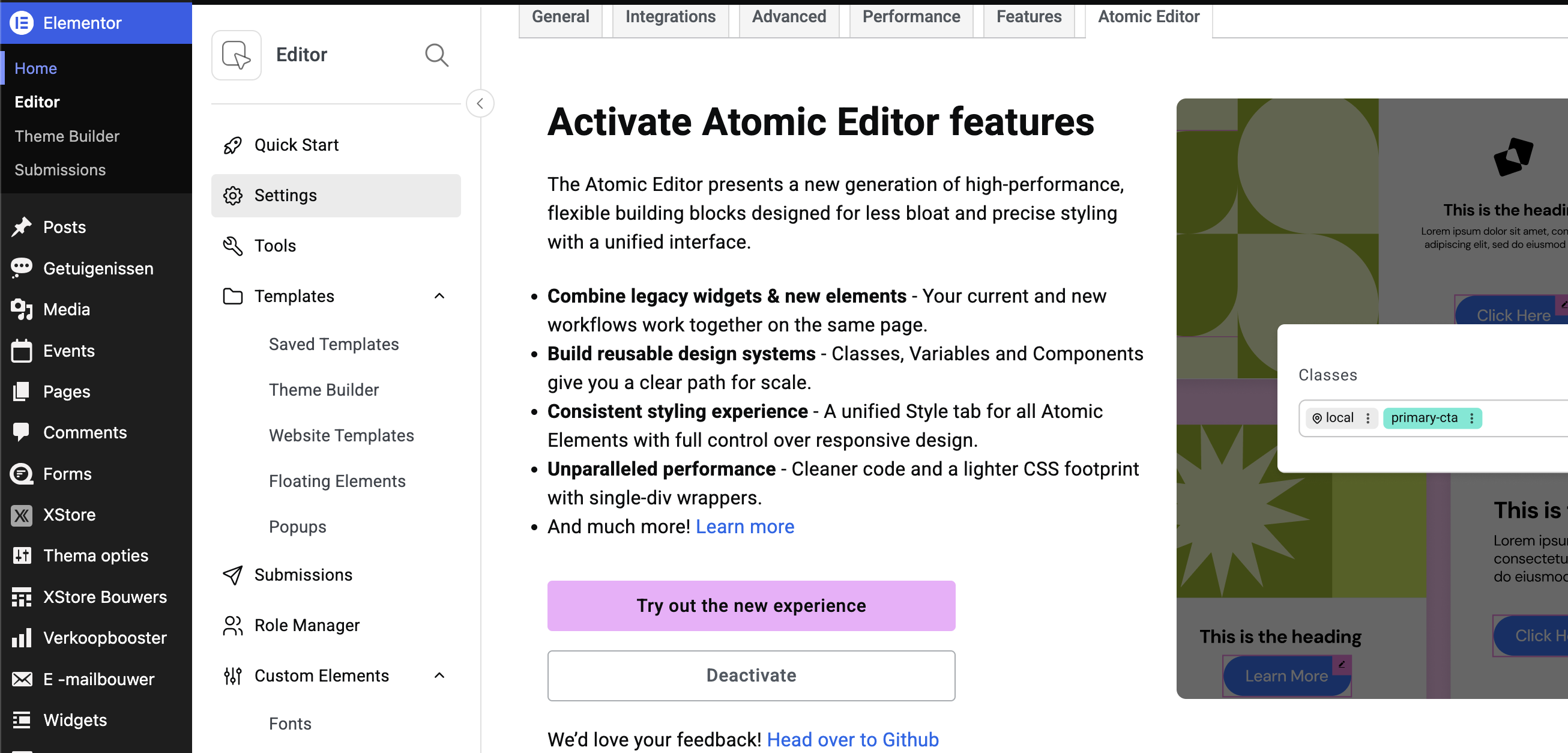The width and height of the screenshot is (1568, 753).
Task: Click the Templates folder icon
Action: [x=232, y=297]
